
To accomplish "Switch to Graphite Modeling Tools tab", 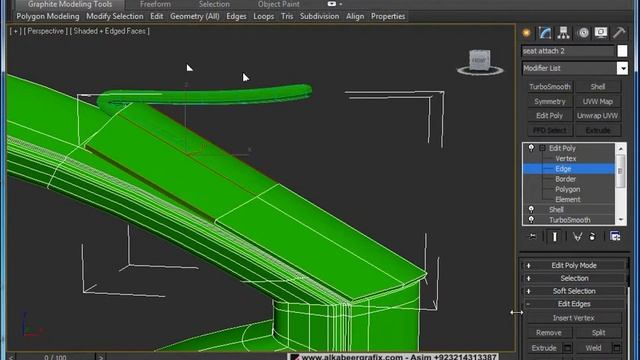I will click(70, 4).
